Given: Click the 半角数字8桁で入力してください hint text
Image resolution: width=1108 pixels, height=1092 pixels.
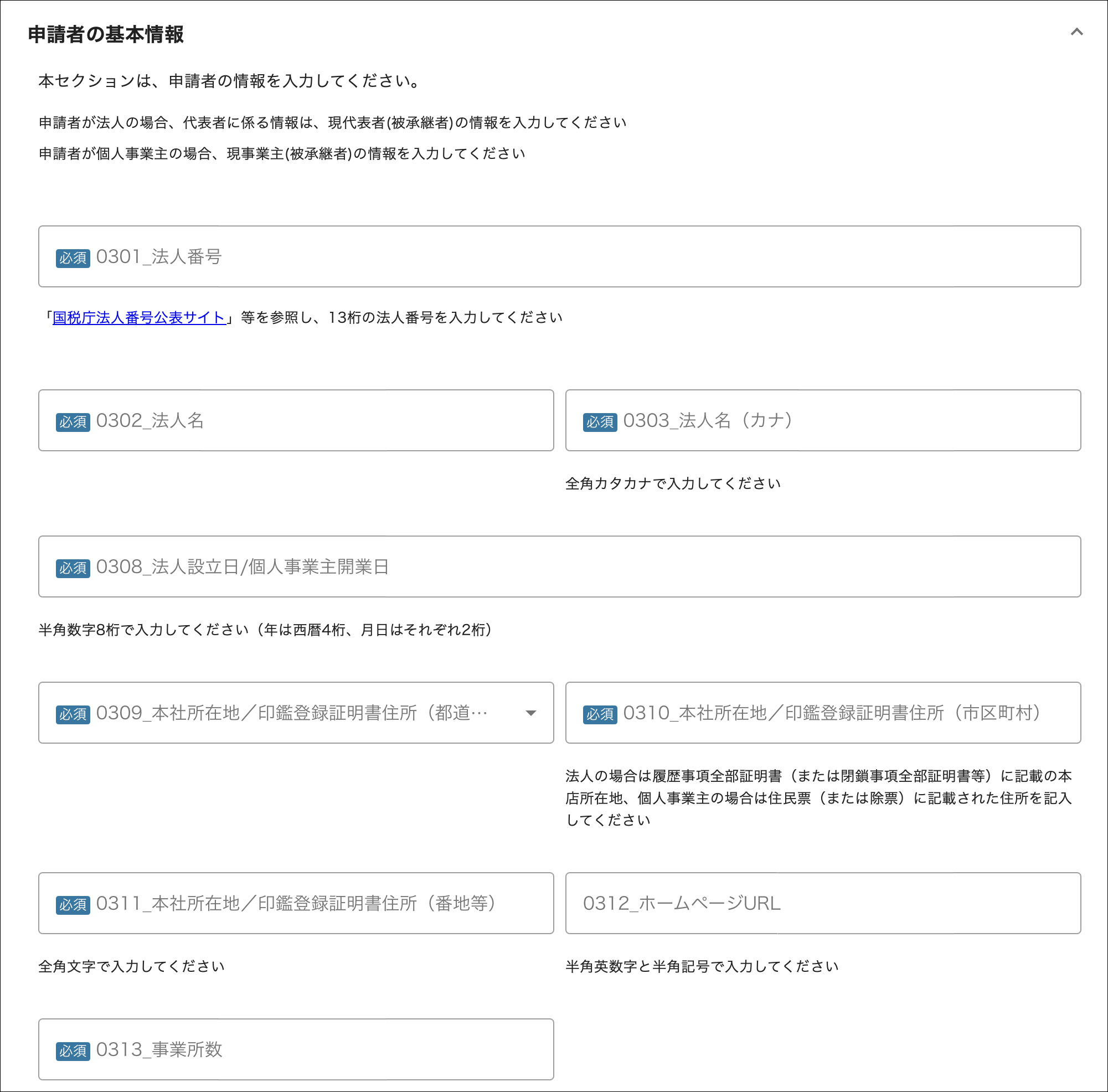Looking at the screenshot, I should click(265, 630).
